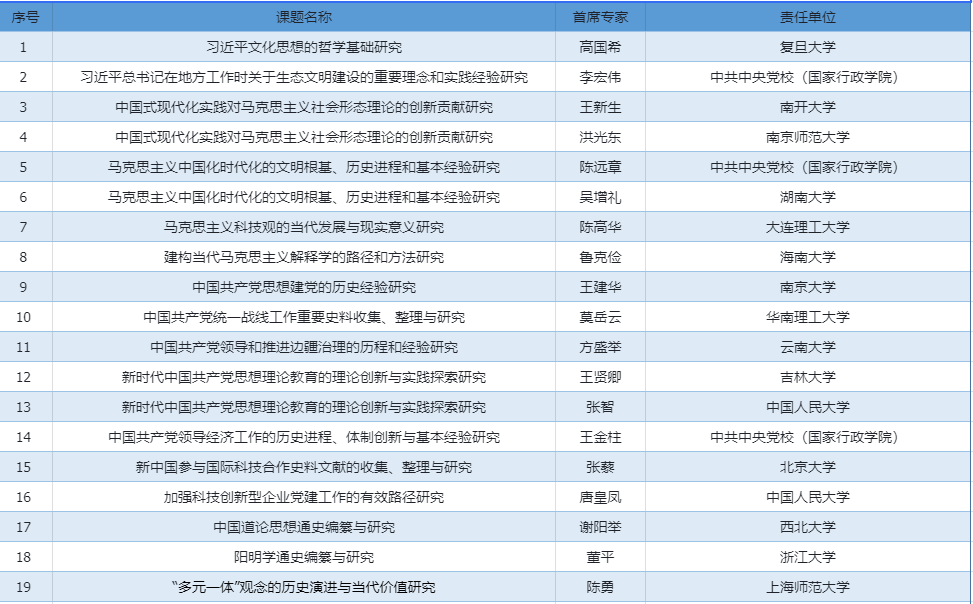Click expert name 王贤卿
This screenshot has height=604, width=973.
point(600,377)
